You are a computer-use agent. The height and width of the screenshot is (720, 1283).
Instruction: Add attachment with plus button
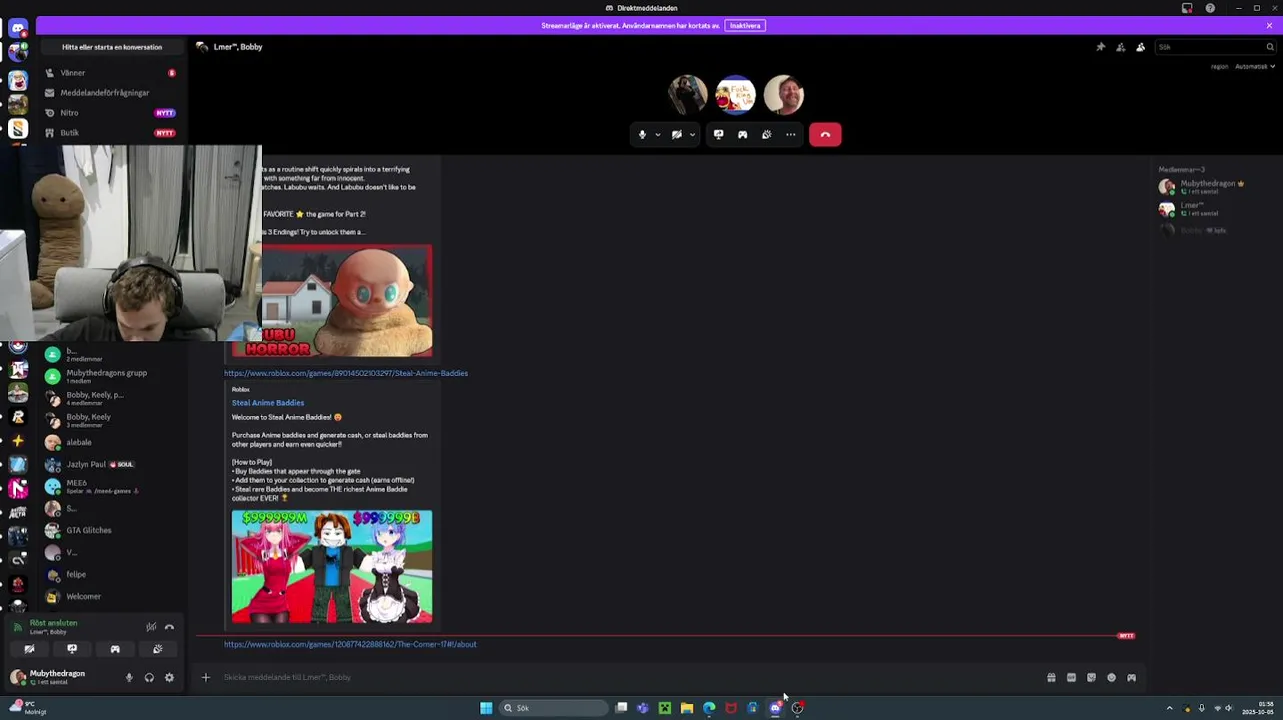[206, 677]
